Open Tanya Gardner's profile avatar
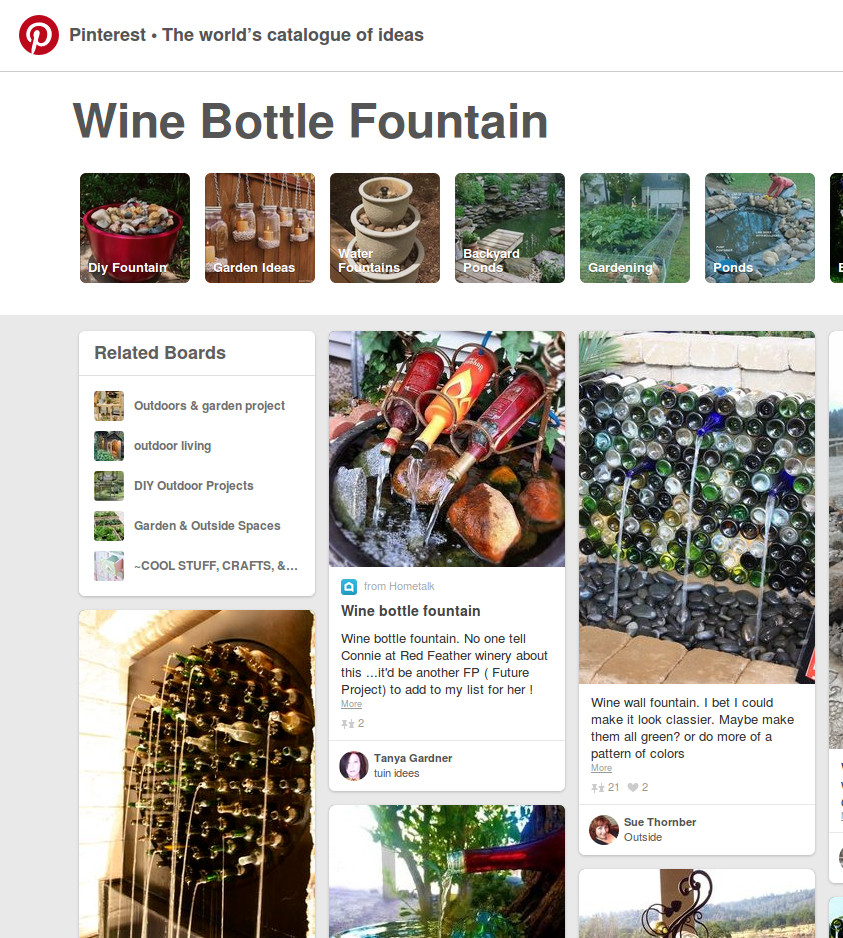843x938 pixels. [354, 766]
